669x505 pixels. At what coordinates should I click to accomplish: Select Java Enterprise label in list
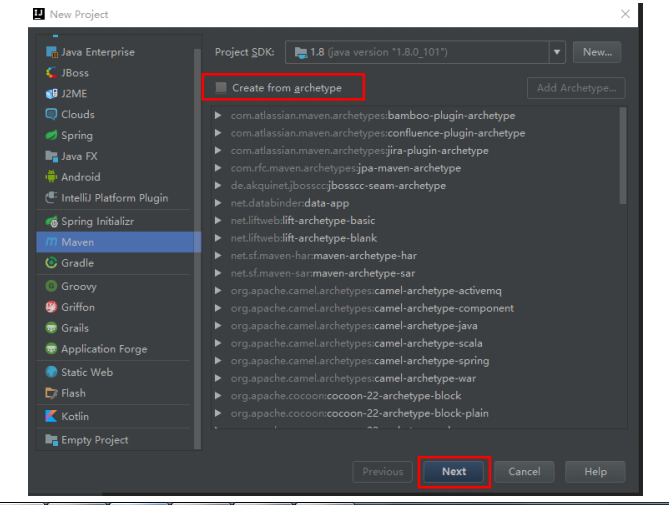coord(98,52)
